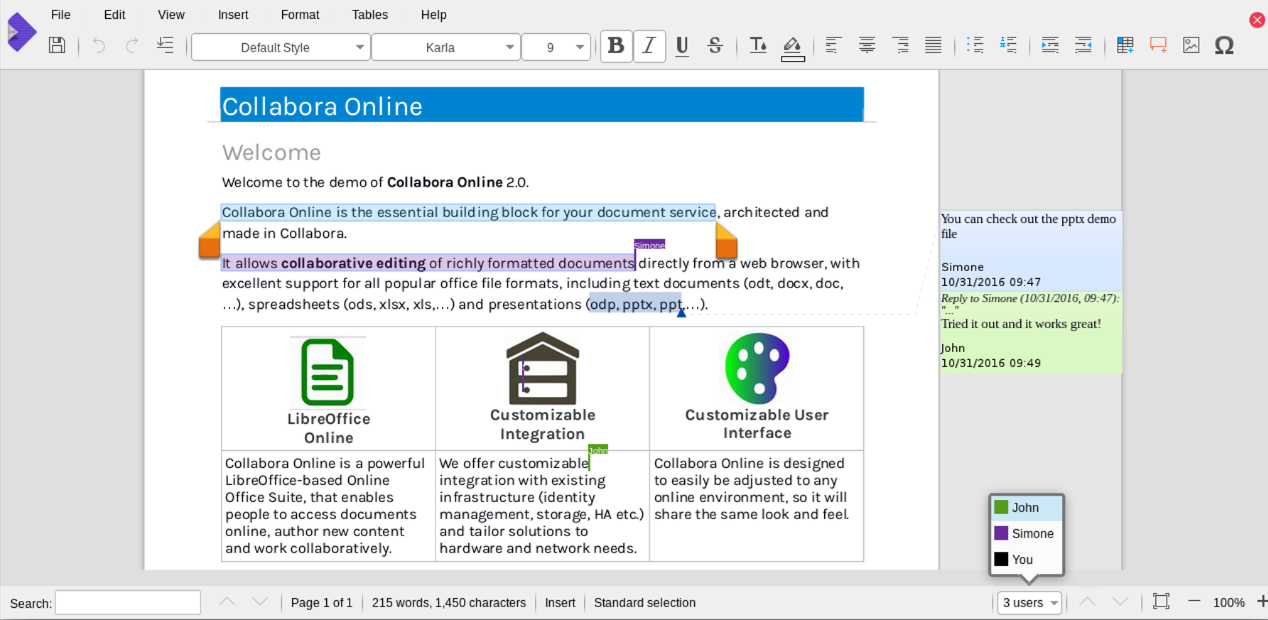Collapse the 3 users dropdown
The height and width of the screenshot is (620, 1268).
coord(1029,603)
